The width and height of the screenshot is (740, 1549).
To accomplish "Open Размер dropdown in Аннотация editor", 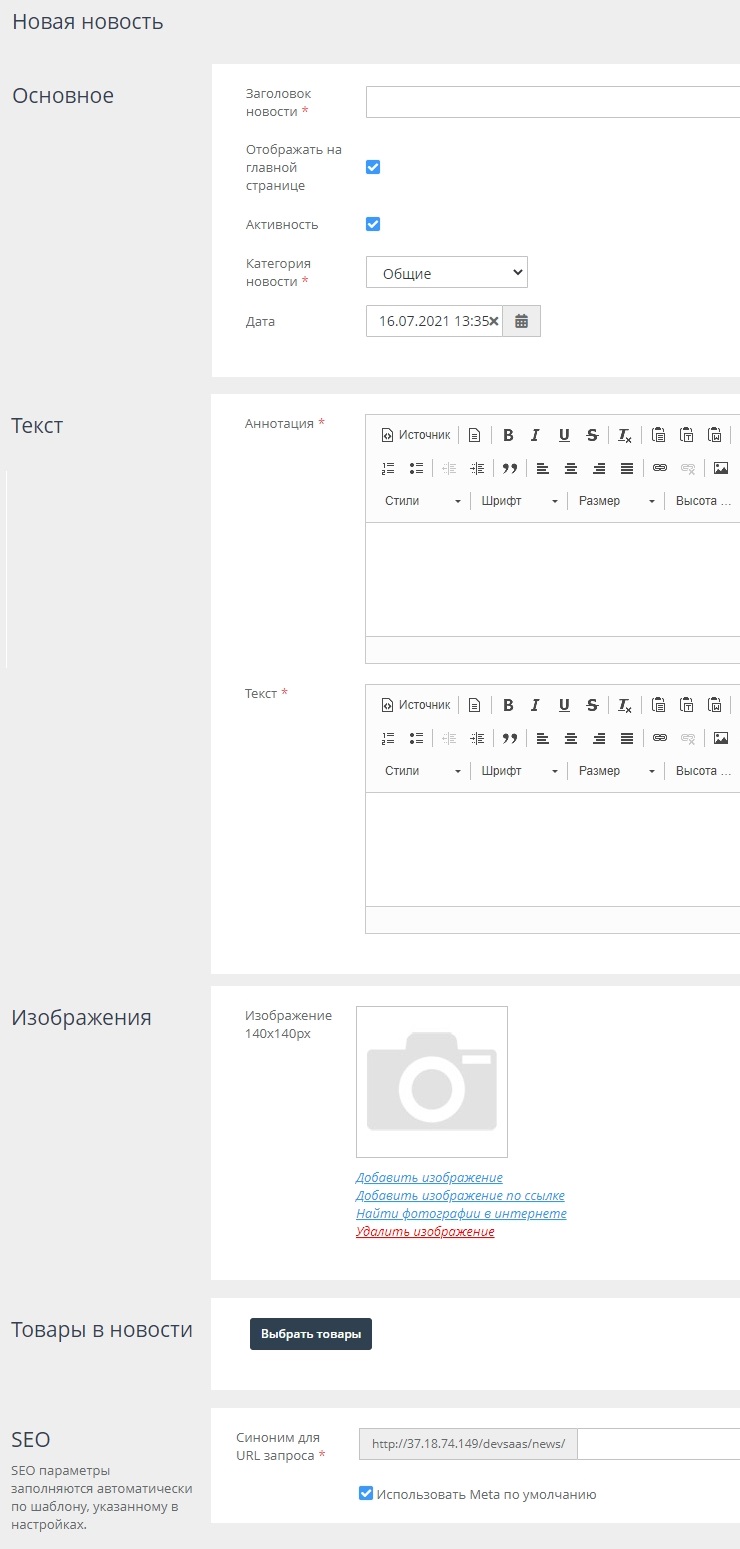I will [x=616, y=501].
